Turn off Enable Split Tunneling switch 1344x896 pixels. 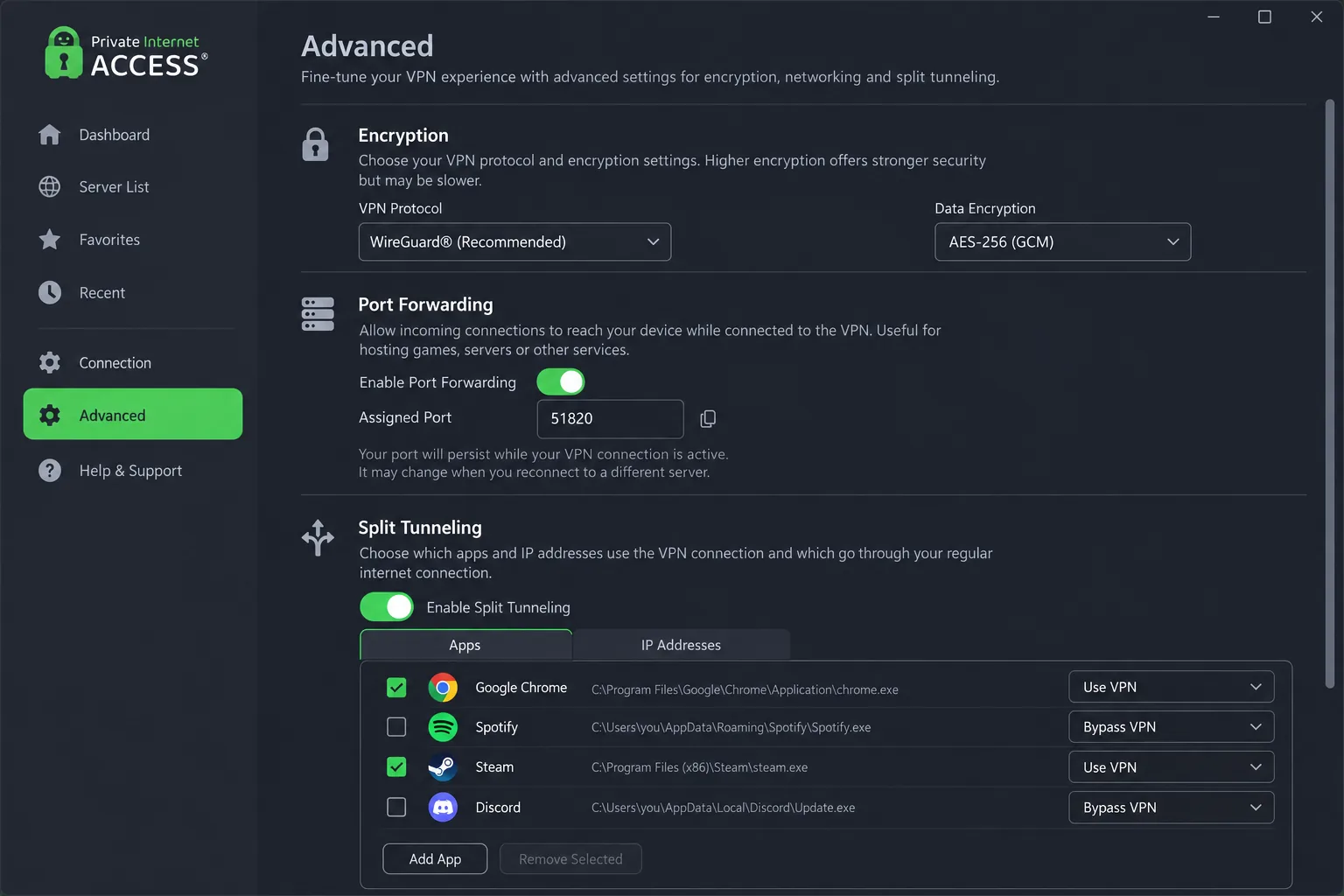(387, 606)
